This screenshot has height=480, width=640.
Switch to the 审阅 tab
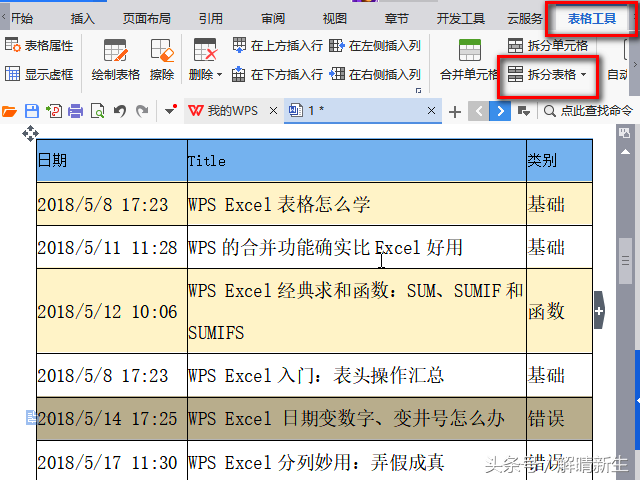tap(273, 18)
